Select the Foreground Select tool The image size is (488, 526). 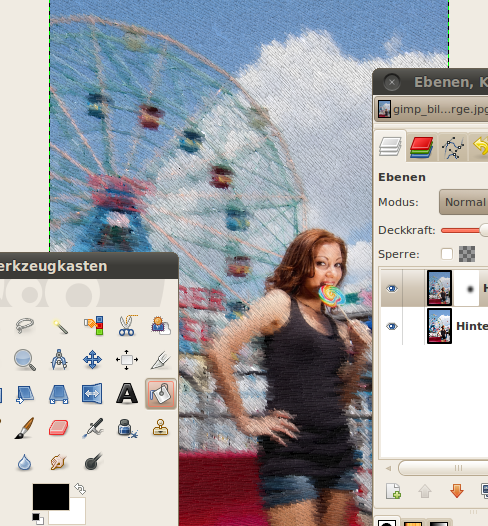click(x=161, y=325)
